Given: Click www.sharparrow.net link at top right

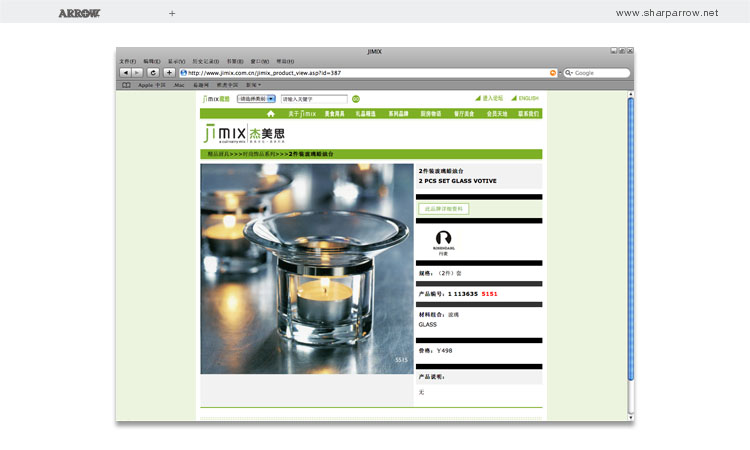Looking at the screenshot, I should tap(667, 13).
